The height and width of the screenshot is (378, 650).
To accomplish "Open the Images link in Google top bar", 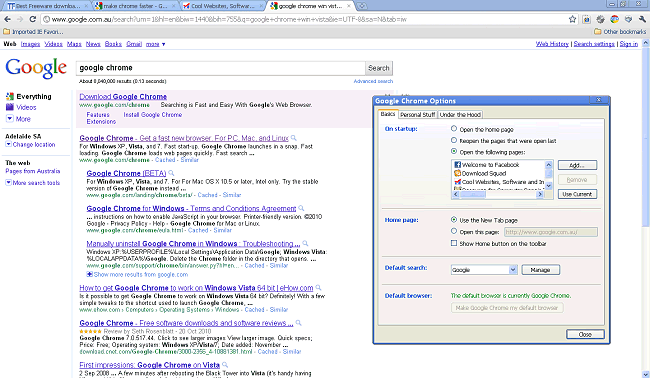I will [30, 44].
